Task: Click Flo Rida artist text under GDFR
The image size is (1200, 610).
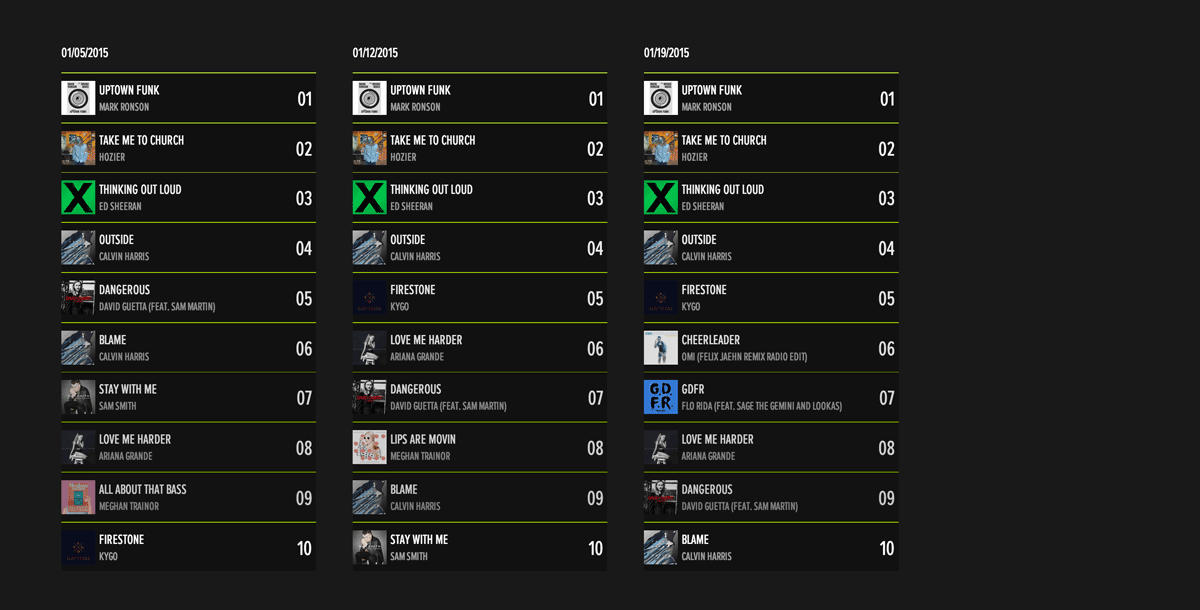Action: tap(761, 406)
